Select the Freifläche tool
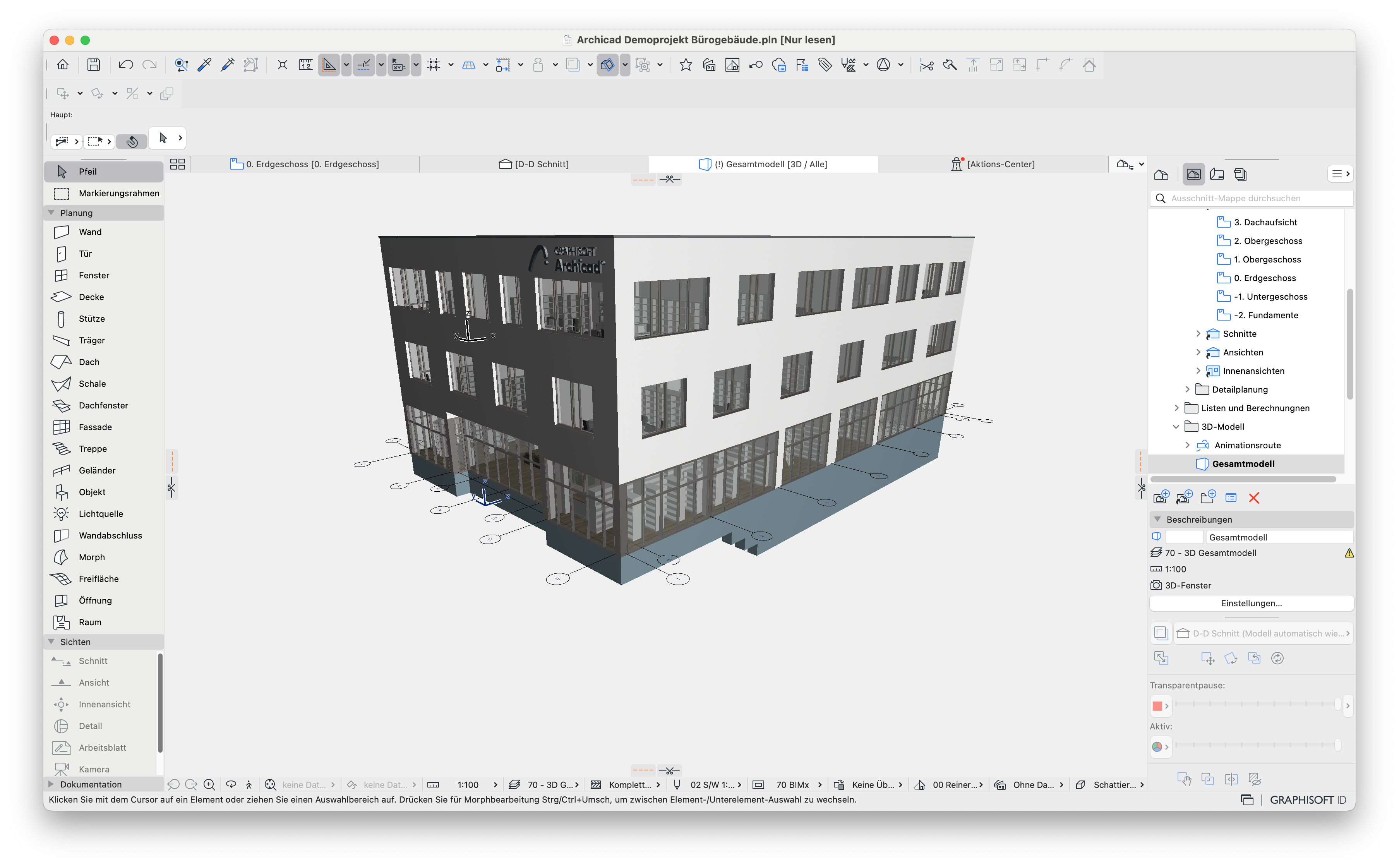1399x868 pixels. tap(103, 579)
